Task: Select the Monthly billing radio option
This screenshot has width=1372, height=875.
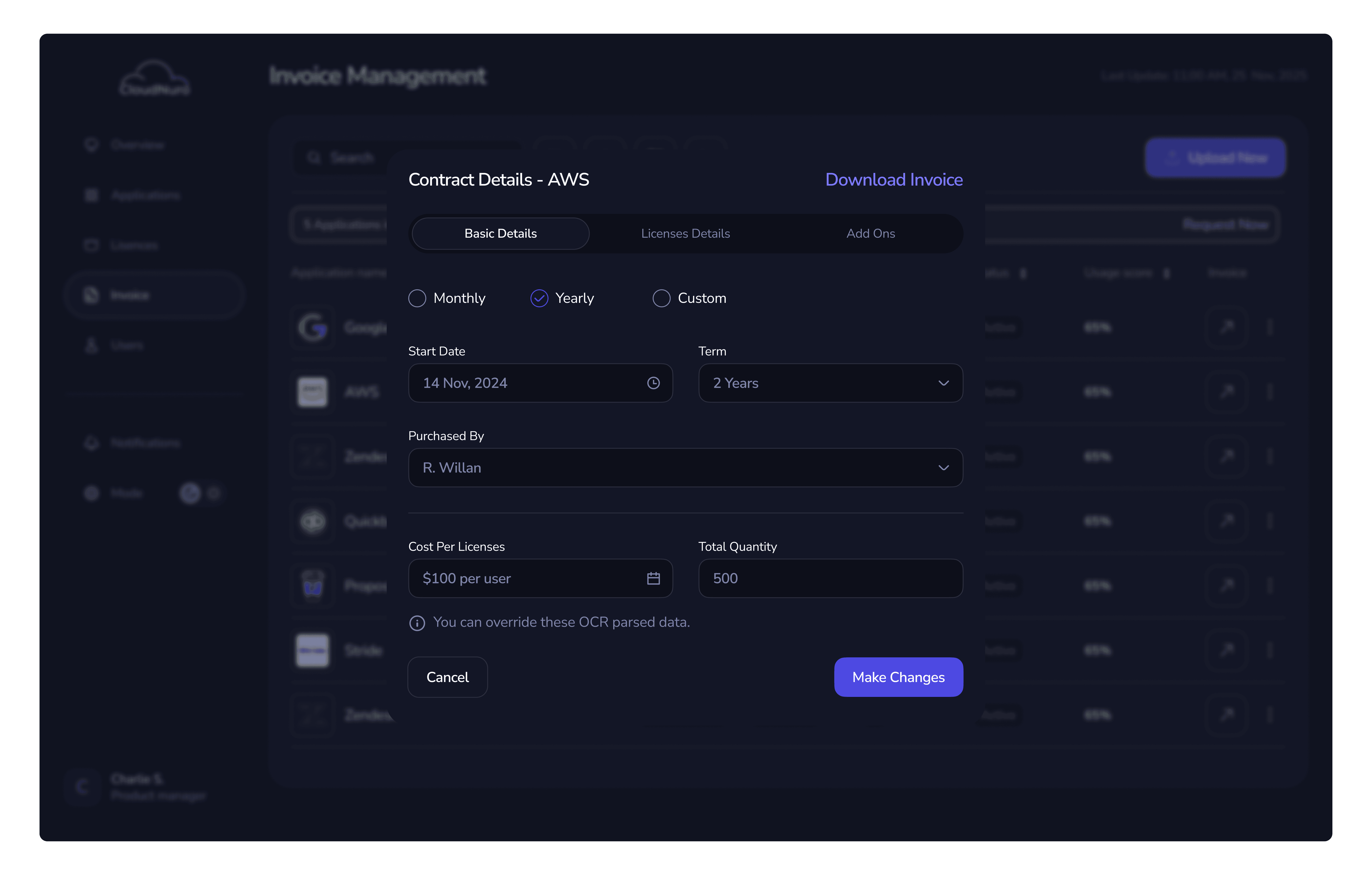Action: [417, 298]
